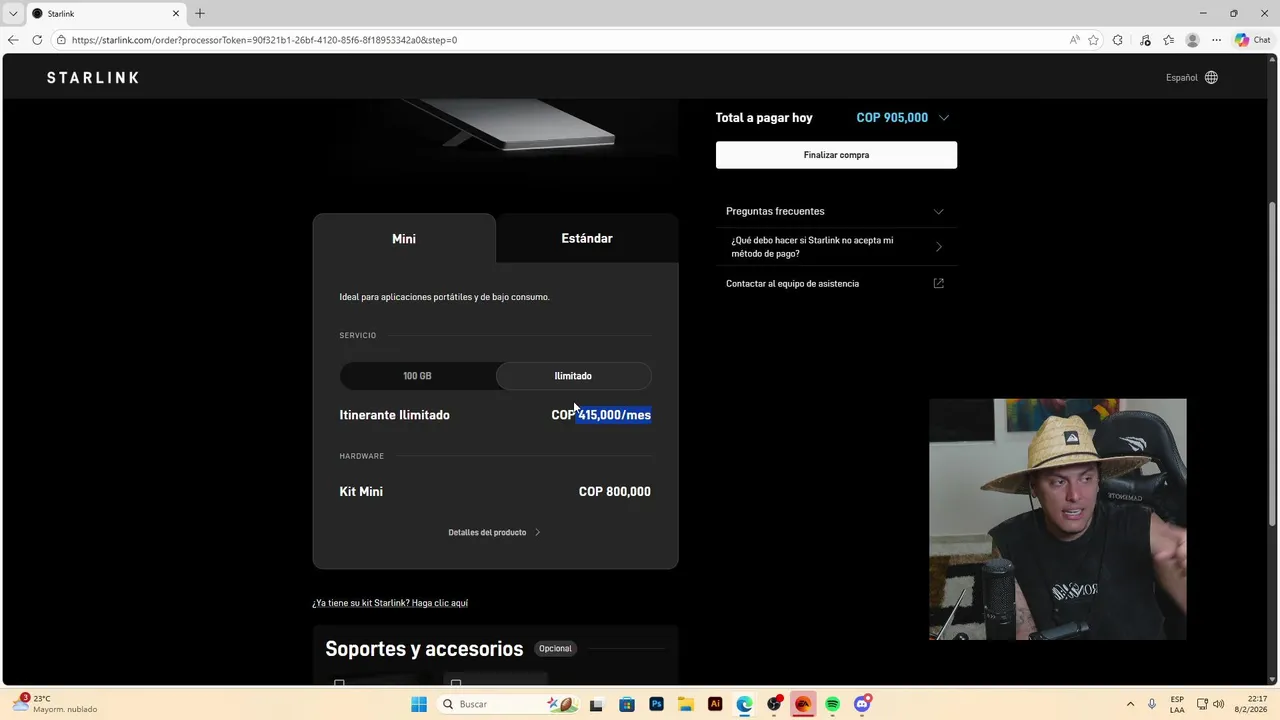The height and width of the screenshot is (720, 1280).
Task: Open browser Settings and more menu
Action: click(x=1216, y=40)
